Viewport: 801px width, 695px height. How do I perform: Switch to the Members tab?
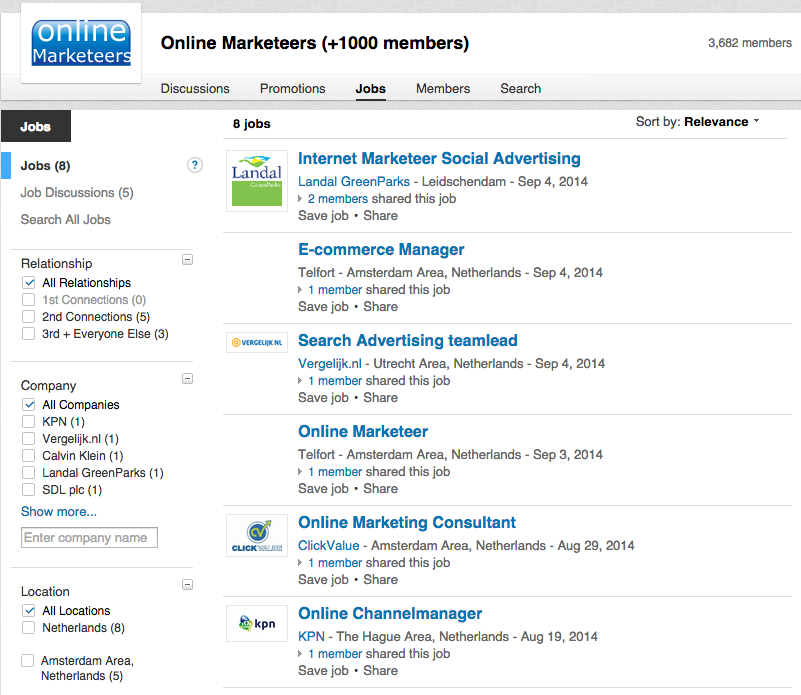click(443, 88)
